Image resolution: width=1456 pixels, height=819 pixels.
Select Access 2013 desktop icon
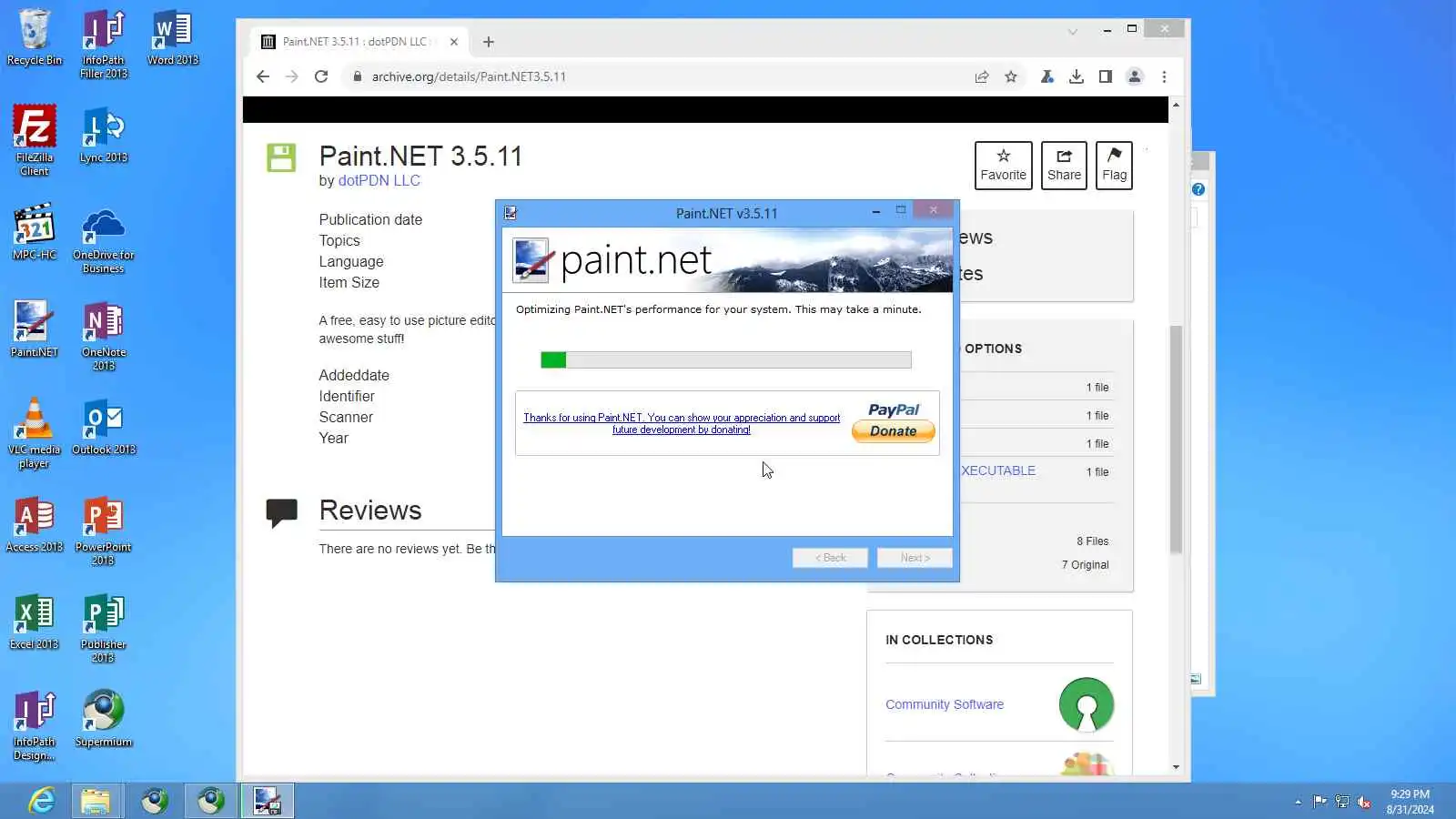click(x=35, y=525)
